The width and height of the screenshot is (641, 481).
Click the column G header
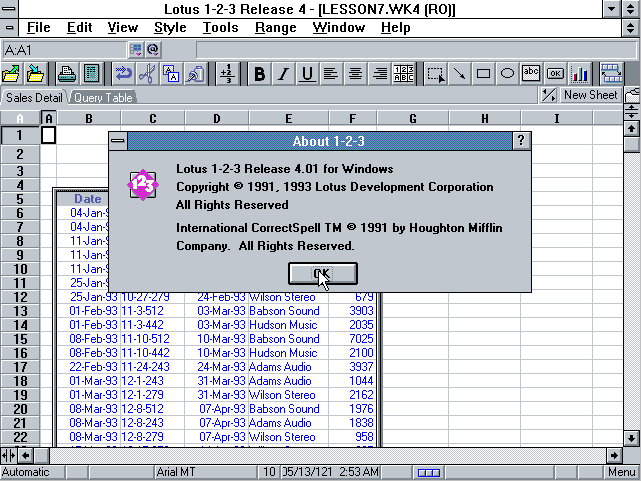point(412,119)
